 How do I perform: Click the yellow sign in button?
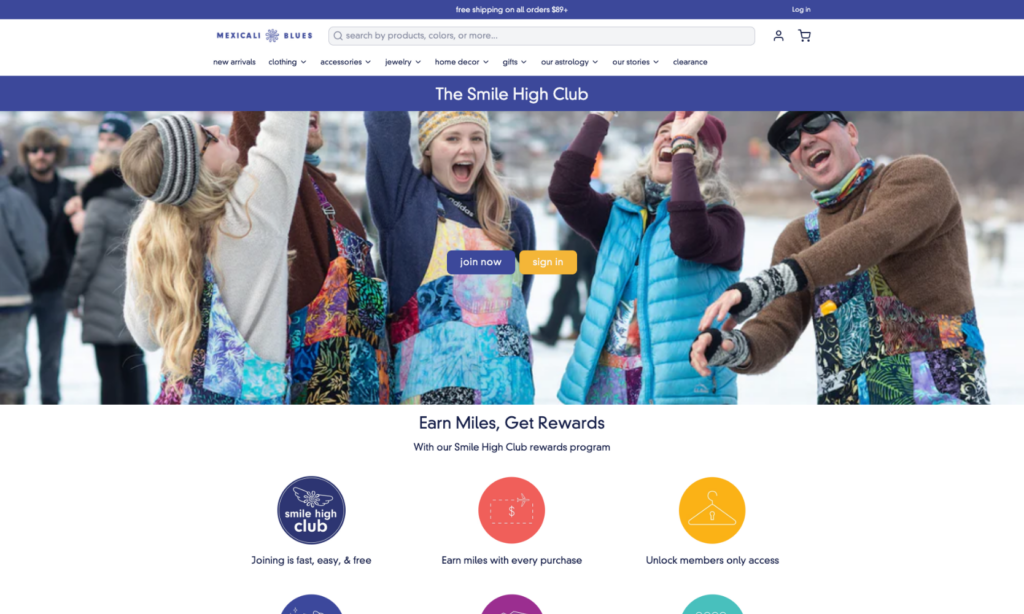pyautogui.click(x=548, y=262)
